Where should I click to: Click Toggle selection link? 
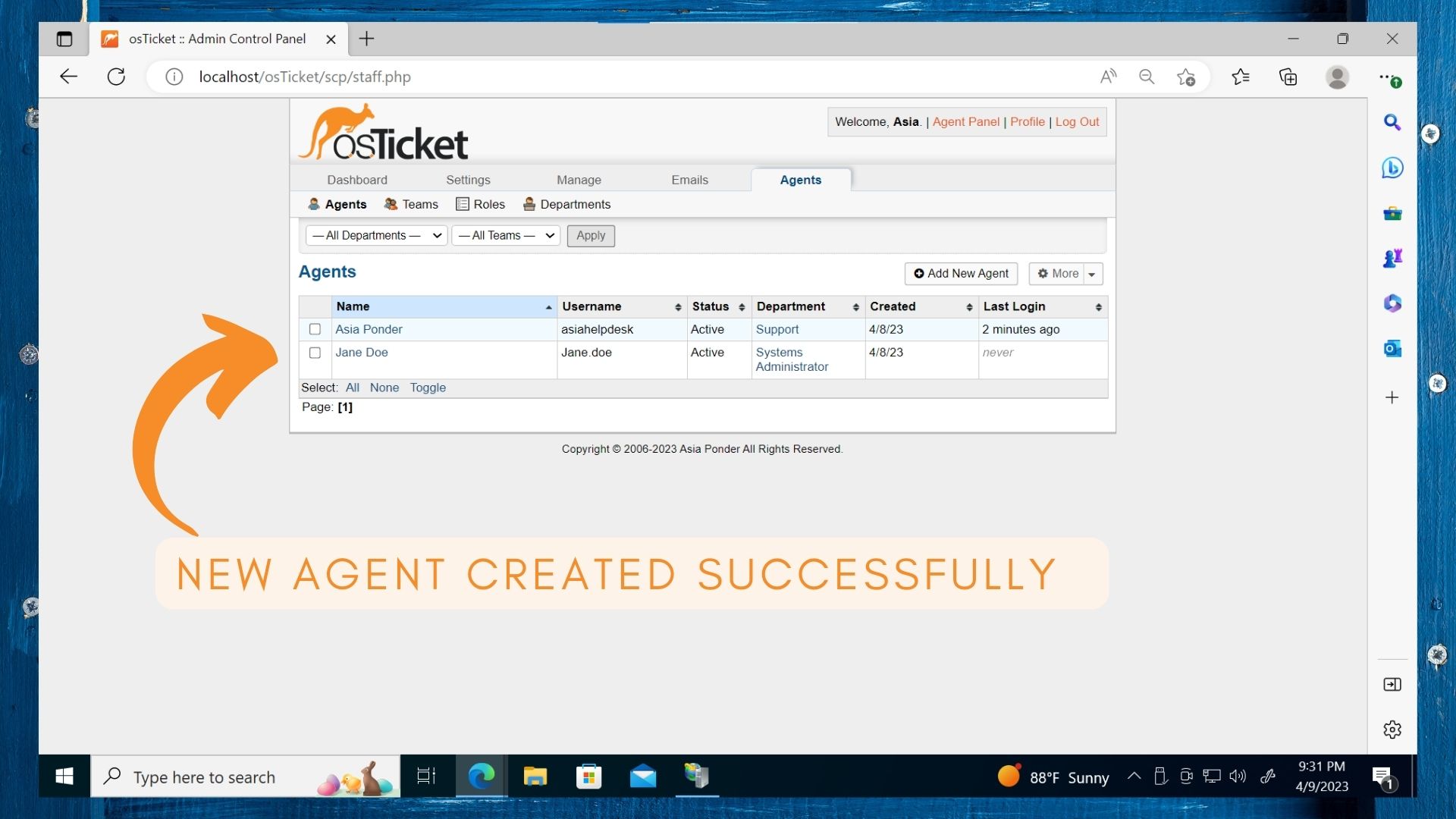428,388
